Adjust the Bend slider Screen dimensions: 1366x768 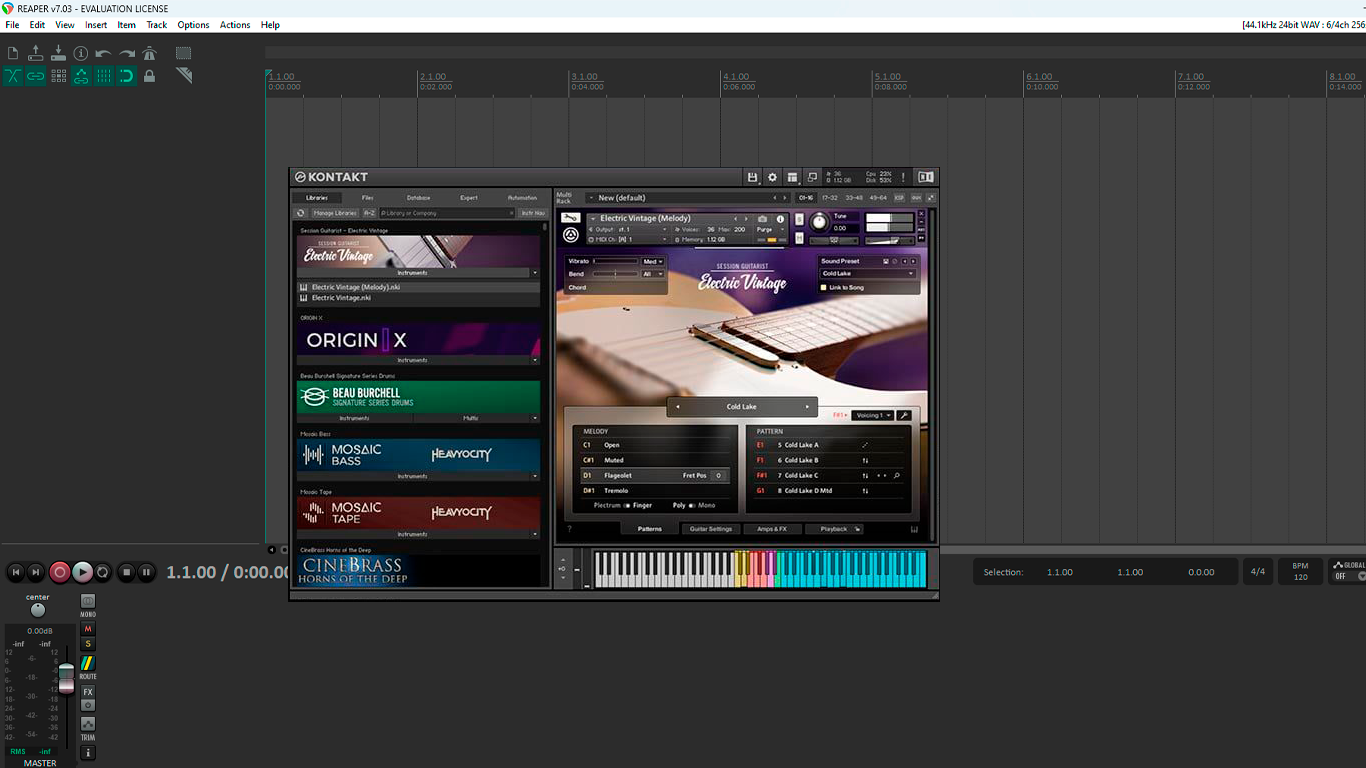tap(615, 274)
